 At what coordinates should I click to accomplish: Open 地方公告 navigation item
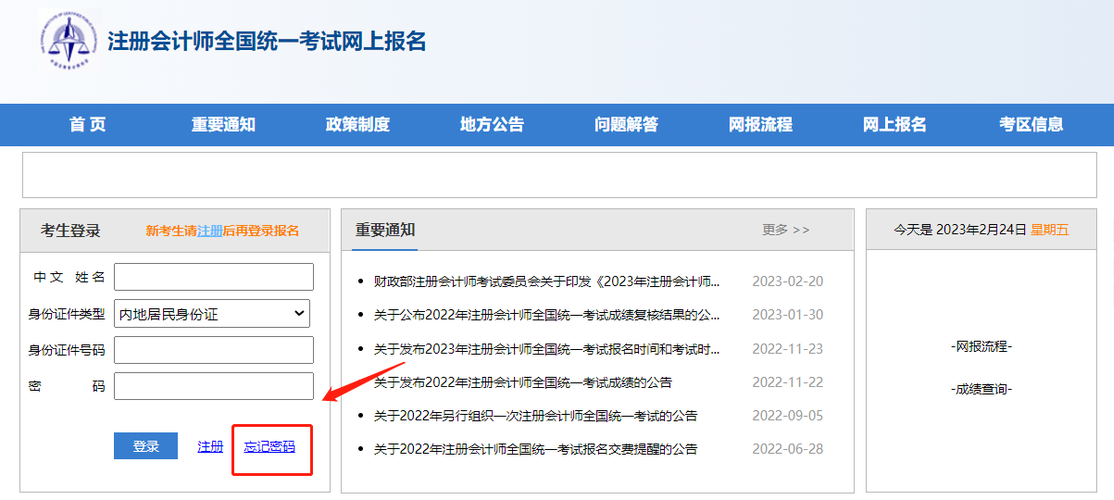[x=491, y=125]
